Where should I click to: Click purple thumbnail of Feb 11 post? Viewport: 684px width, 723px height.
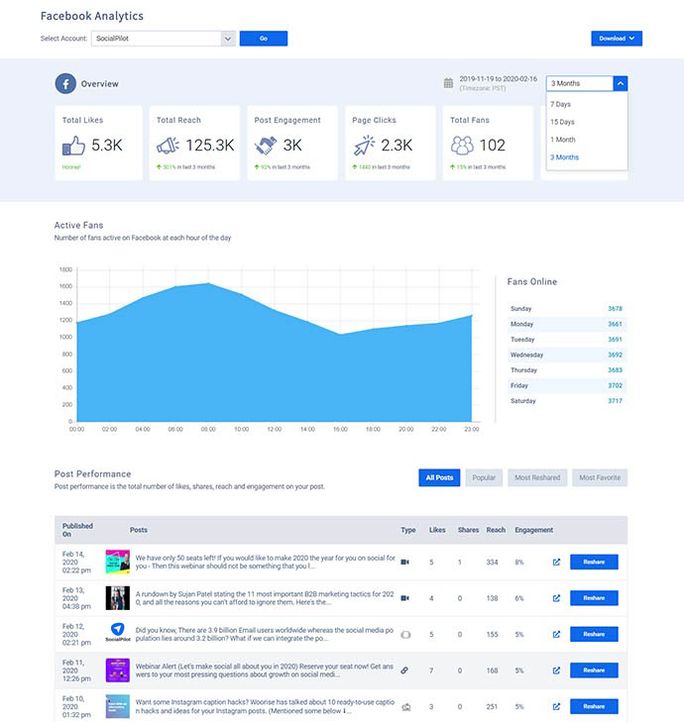118,670
